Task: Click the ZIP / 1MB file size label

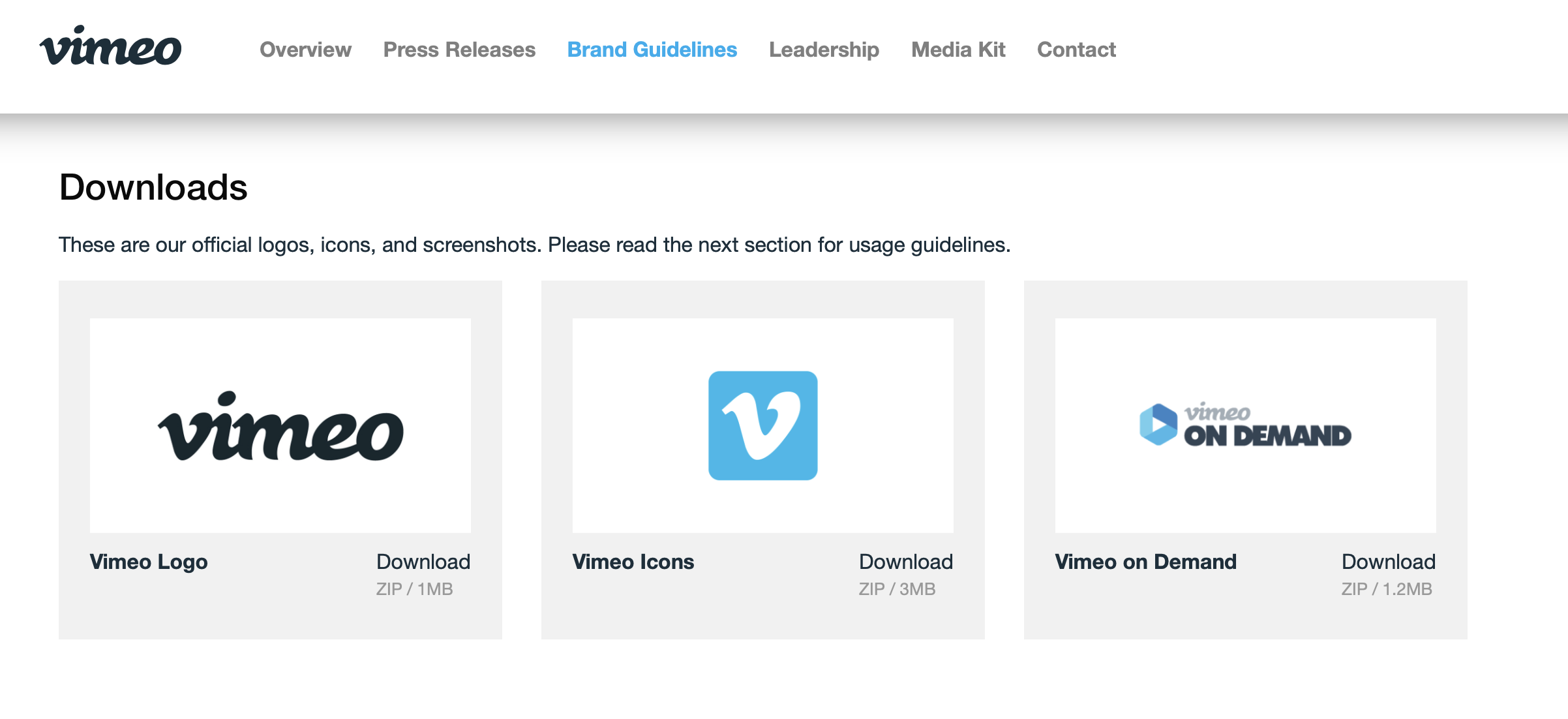Action: pos(414,589)
